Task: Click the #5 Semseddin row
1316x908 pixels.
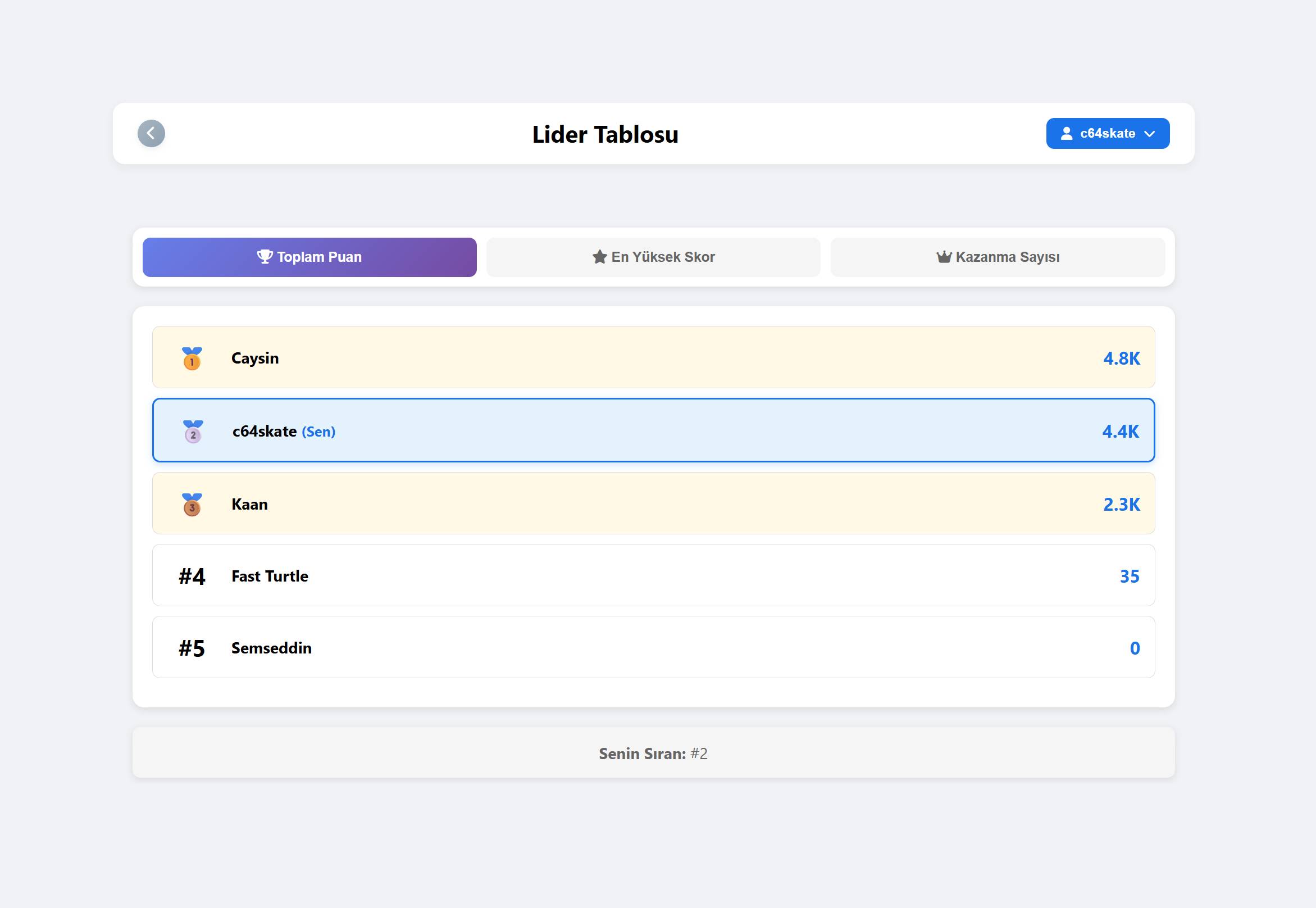Action: (653, 647)
